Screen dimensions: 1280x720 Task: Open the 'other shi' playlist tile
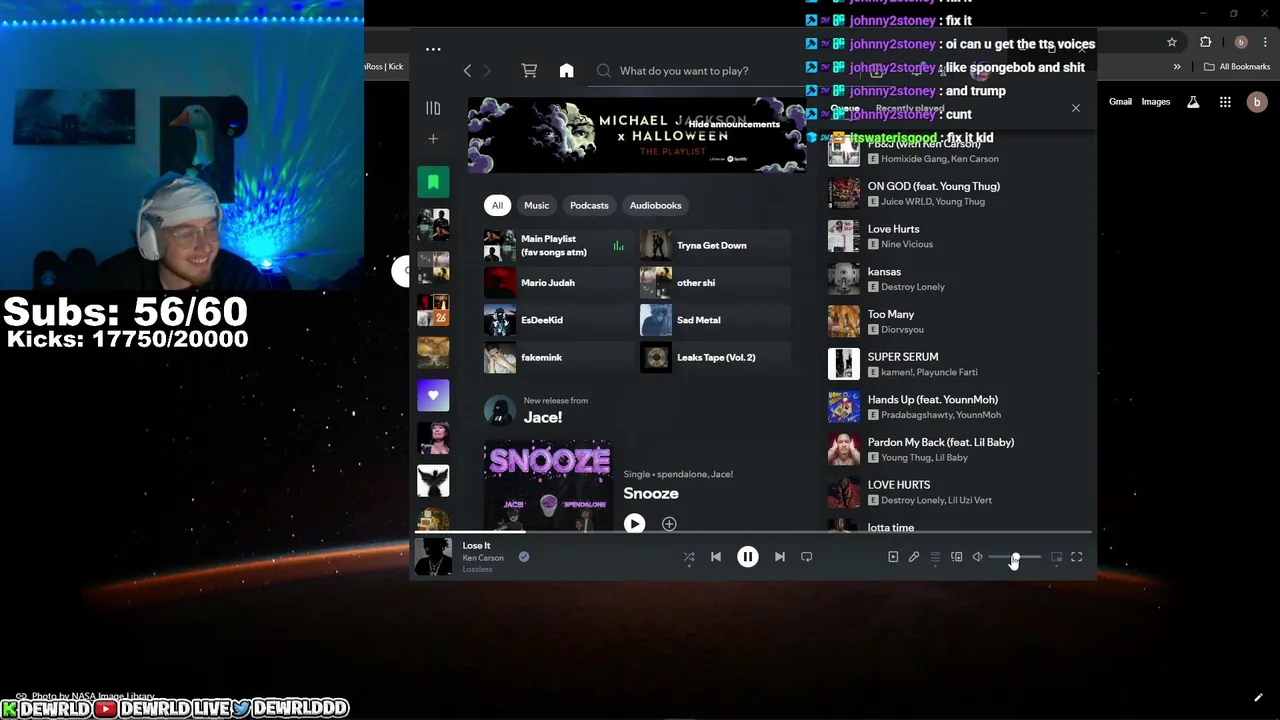click(x=715, y=282)
